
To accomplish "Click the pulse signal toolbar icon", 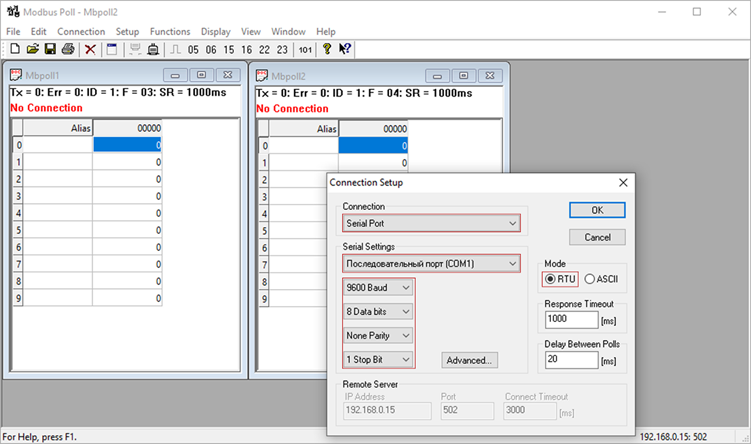I will (175, 49).
